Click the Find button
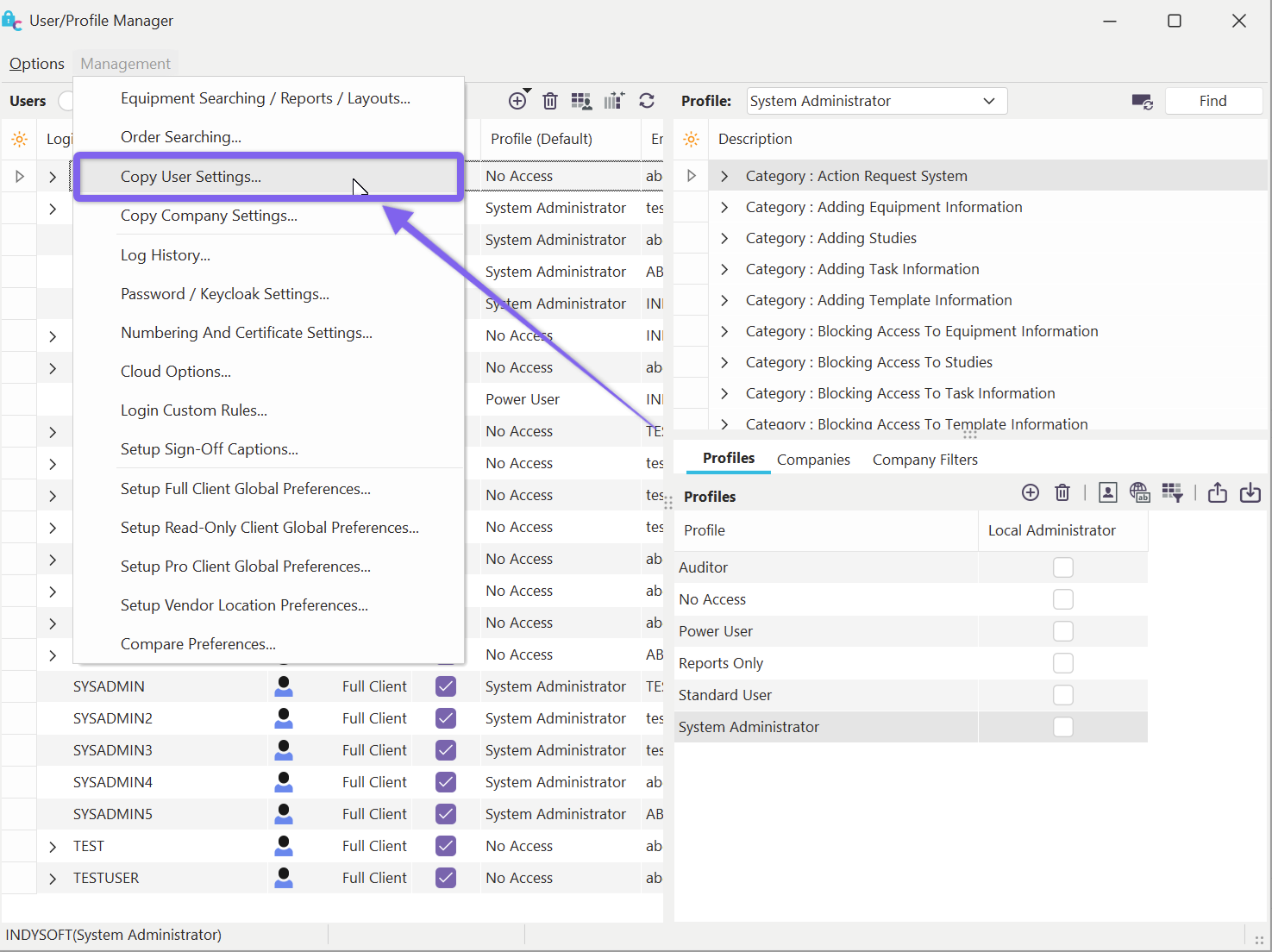 [x=1212, y=101]
